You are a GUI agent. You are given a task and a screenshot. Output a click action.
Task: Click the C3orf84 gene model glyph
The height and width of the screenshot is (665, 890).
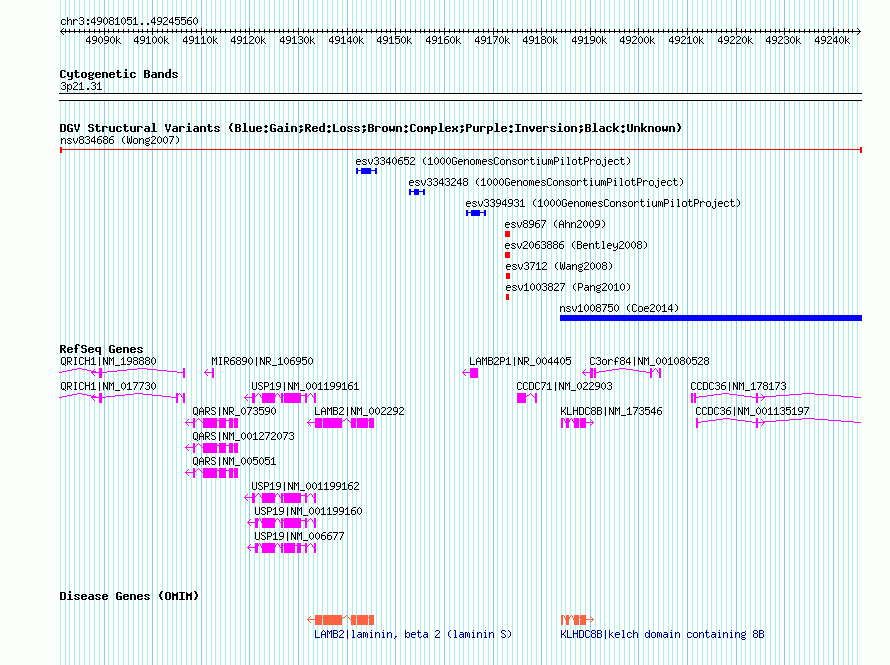(x=622, y=373)
